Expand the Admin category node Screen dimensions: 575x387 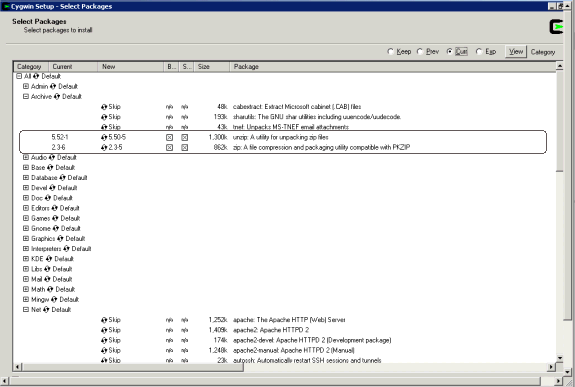click(x=26, y=87)
